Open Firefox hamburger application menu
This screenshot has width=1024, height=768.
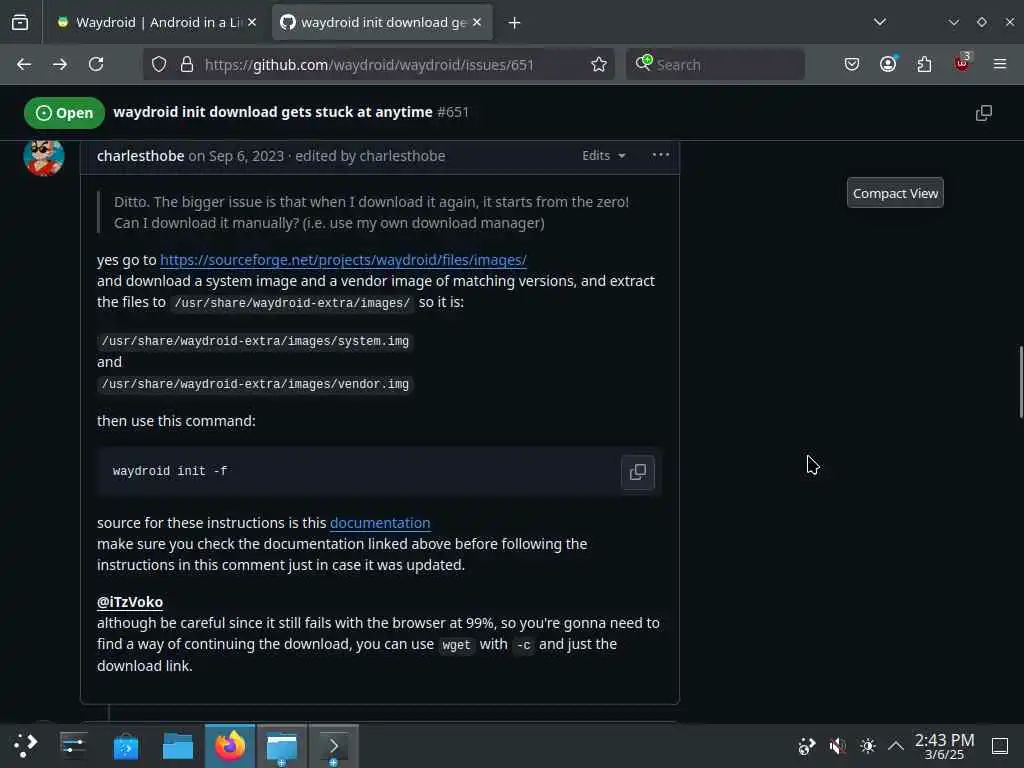click(x=1000, y=64)
